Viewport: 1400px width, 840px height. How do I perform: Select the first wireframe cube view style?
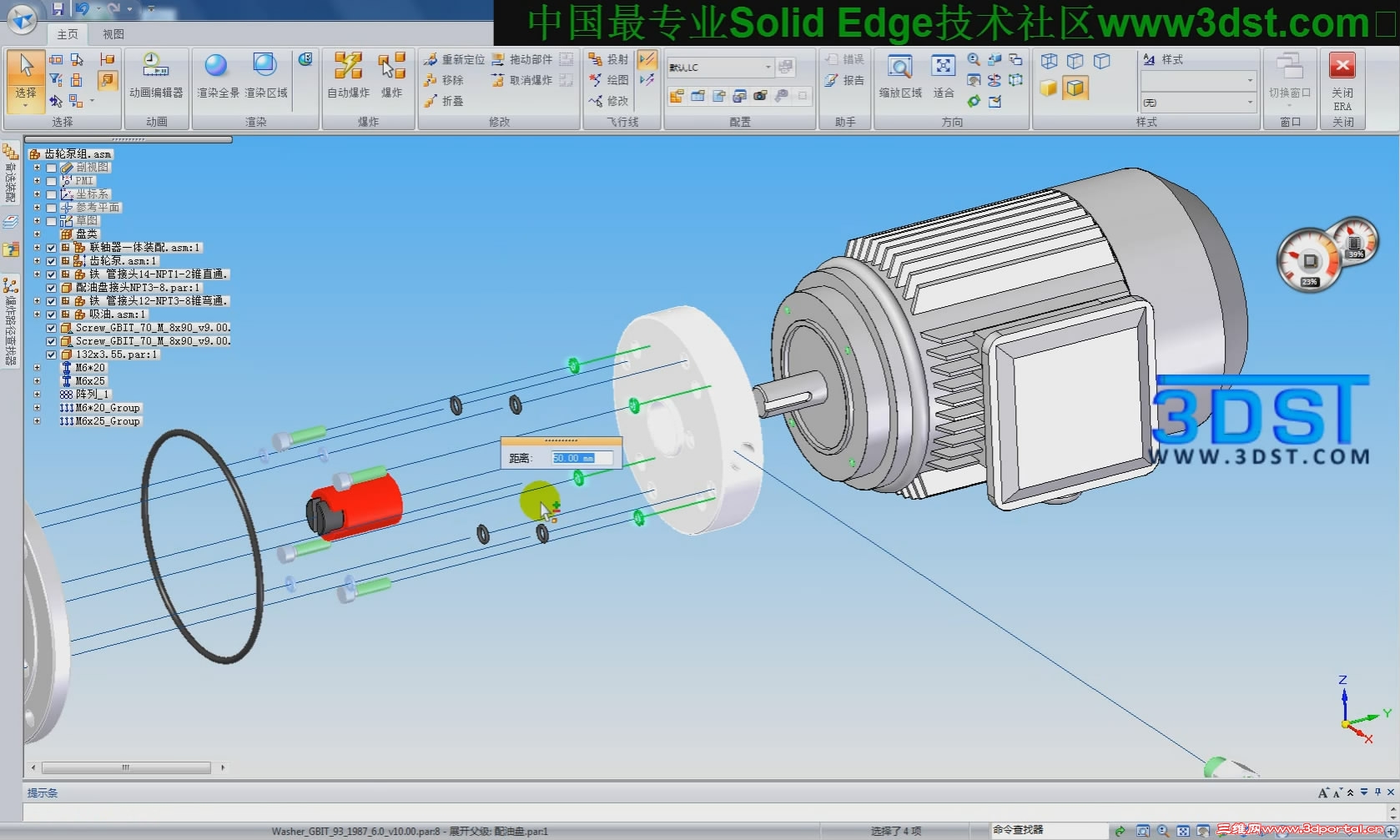pos(1049,61)
